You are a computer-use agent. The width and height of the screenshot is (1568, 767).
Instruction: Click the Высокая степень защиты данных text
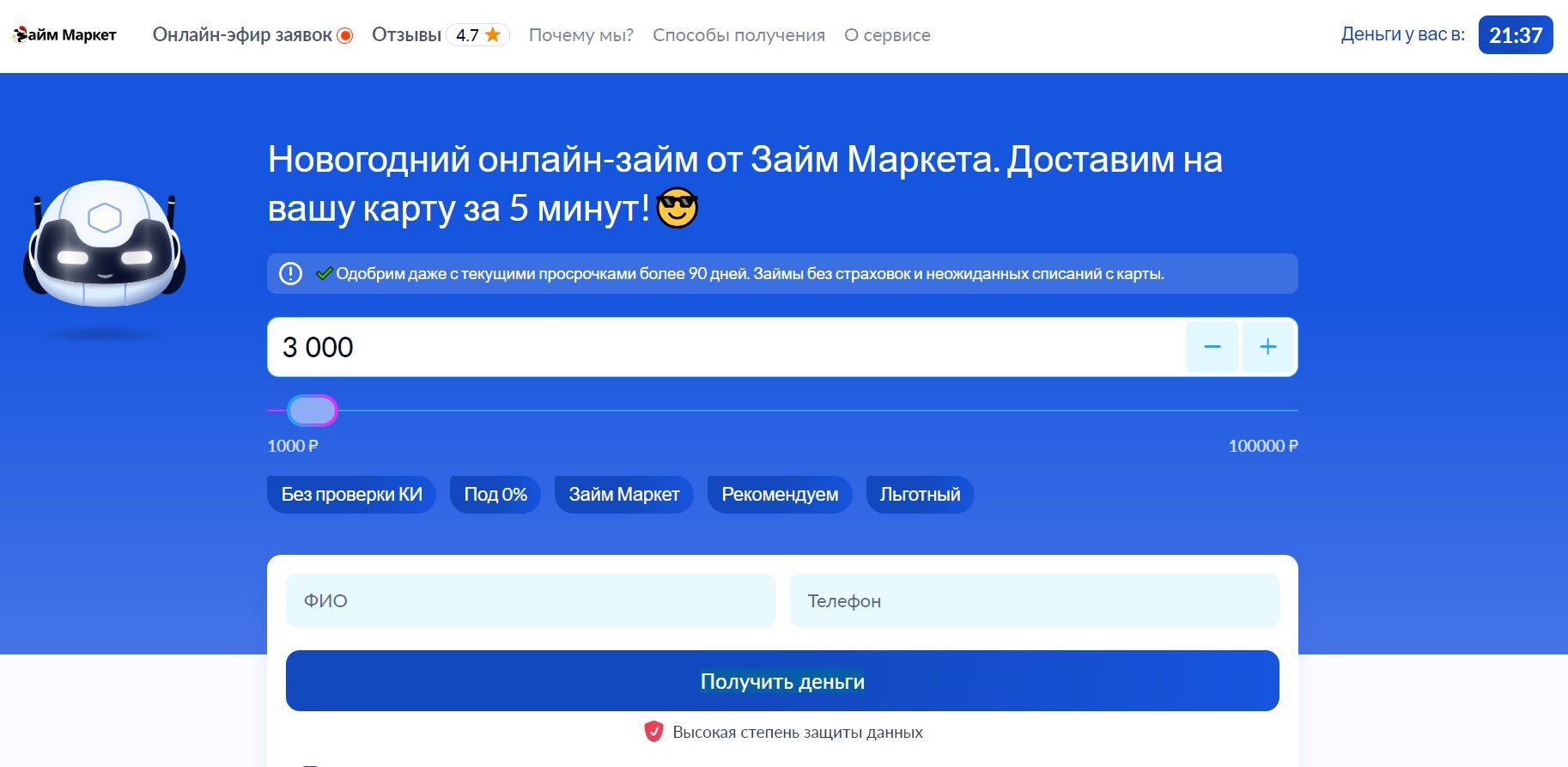(798, 733)
